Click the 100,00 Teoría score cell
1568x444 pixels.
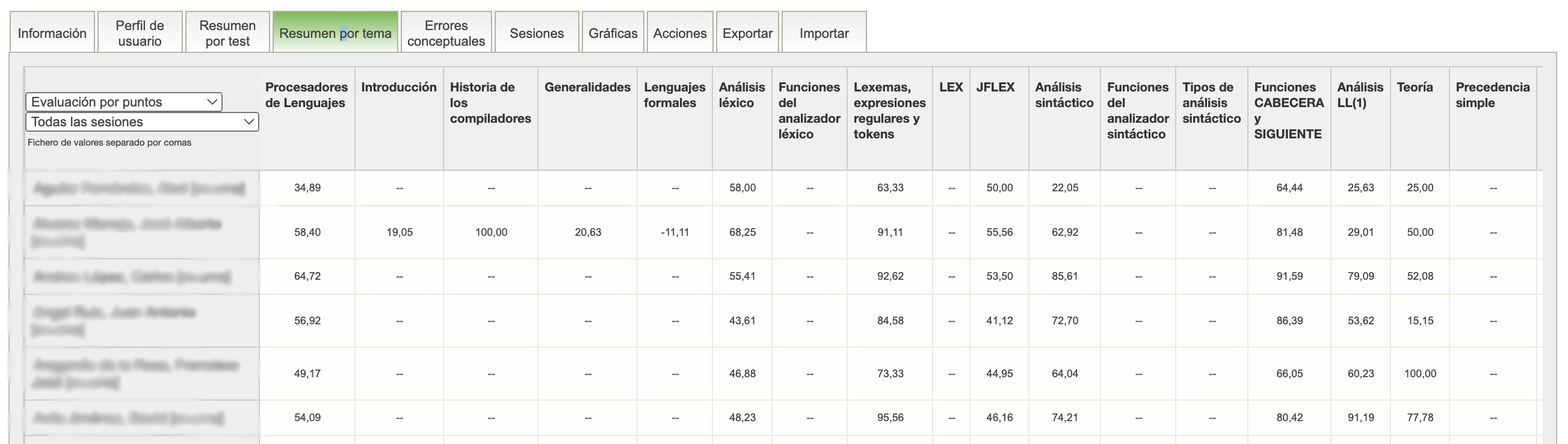click(x=1419, y=374)
